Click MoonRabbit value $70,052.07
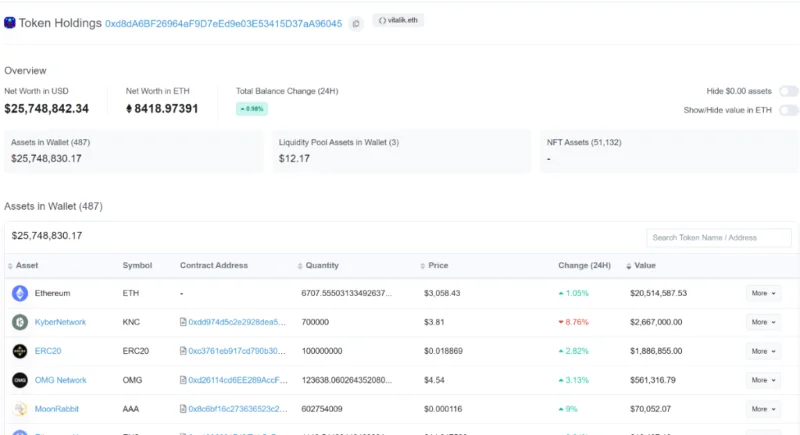800x435 pixels. click(651, 409)
